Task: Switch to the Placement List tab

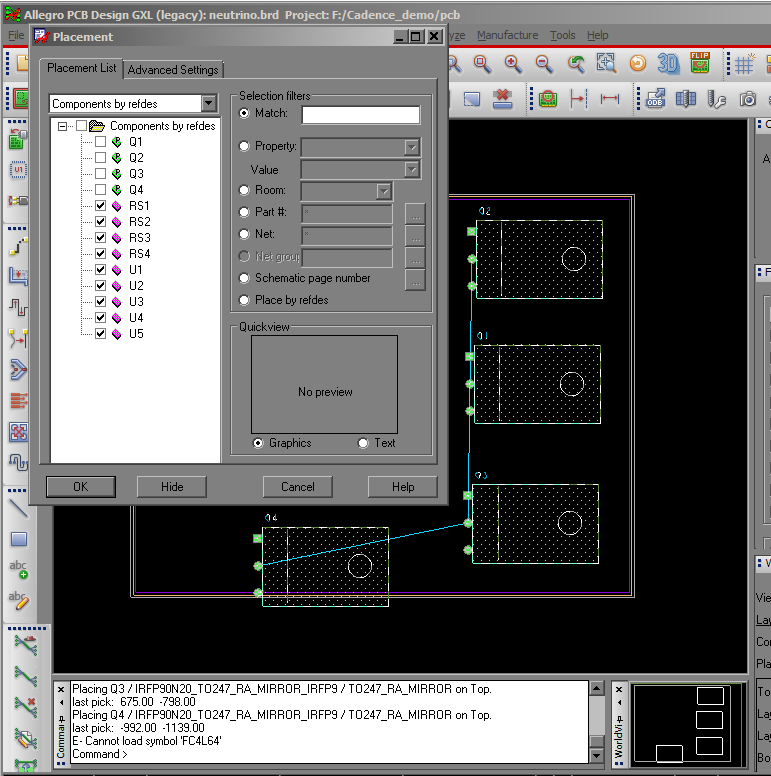Action: [x=81, y=68]
